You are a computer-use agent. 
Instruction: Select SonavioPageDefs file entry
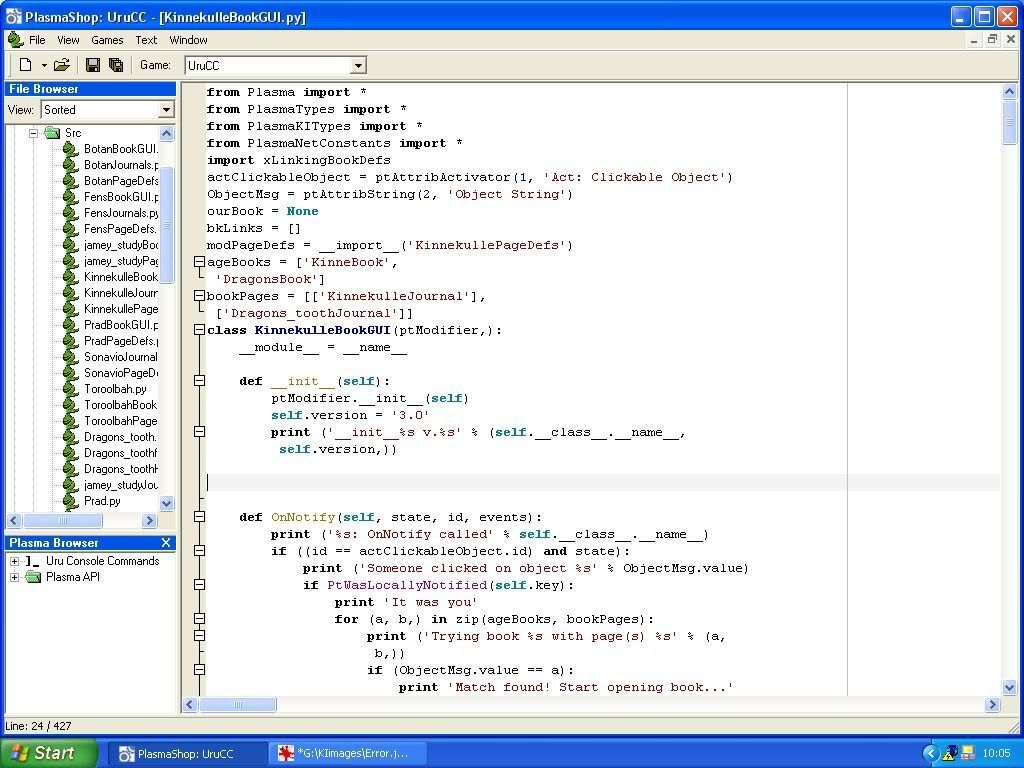coord(121,373)
